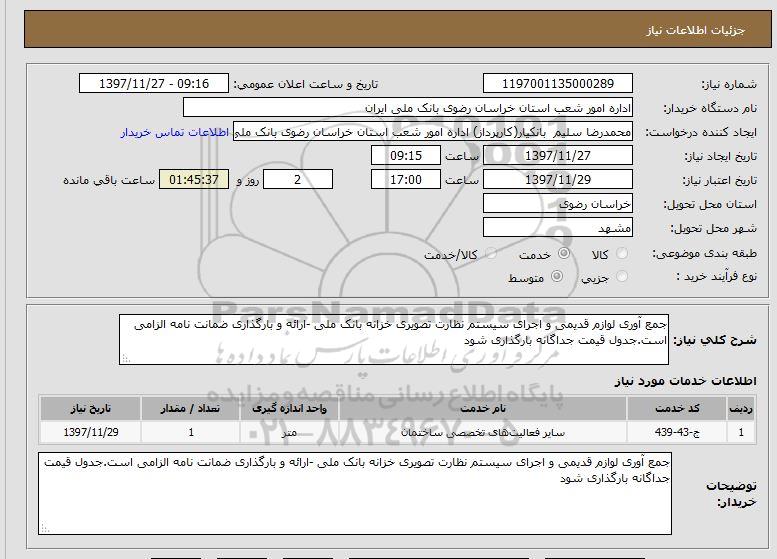
Task: Click the unit cell متر
Action: 289,432
